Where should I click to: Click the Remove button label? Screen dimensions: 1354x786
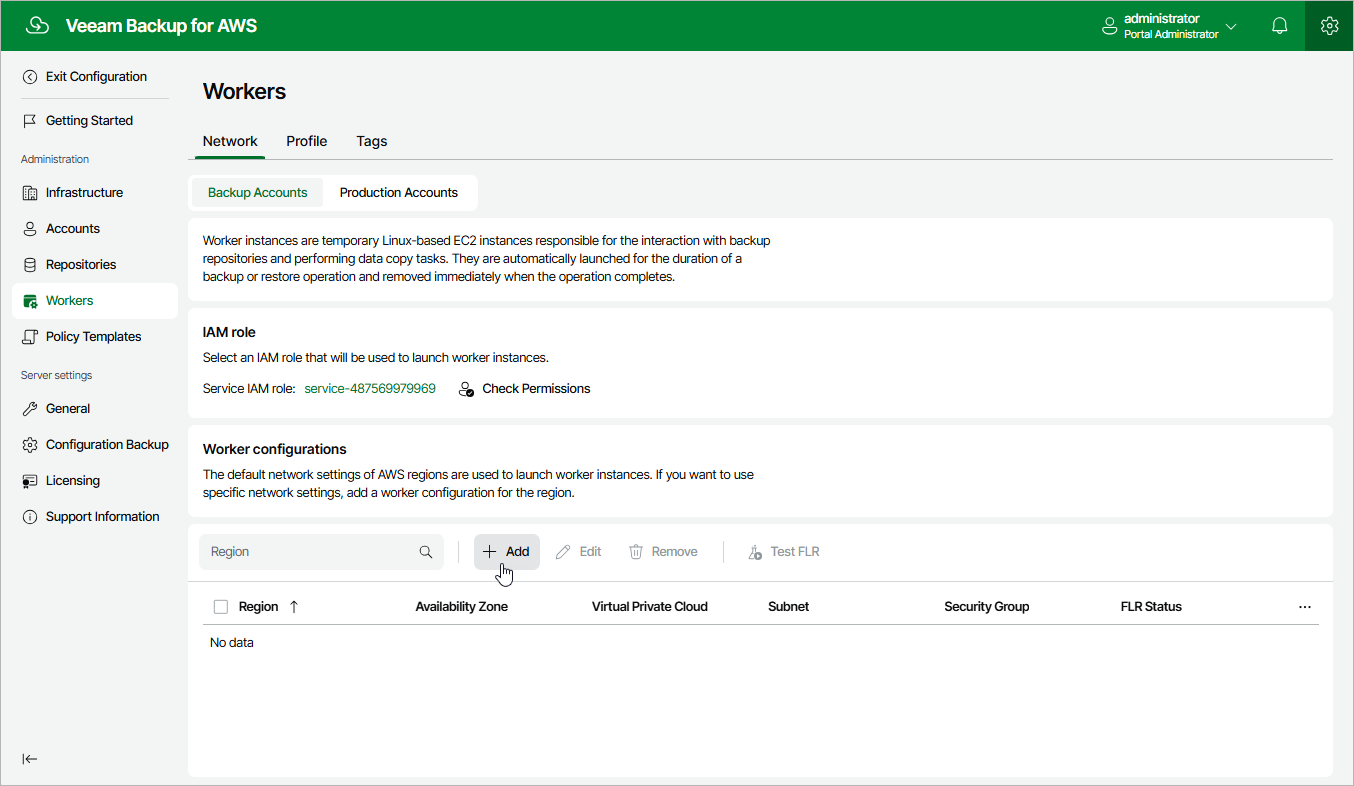(675, 552)
